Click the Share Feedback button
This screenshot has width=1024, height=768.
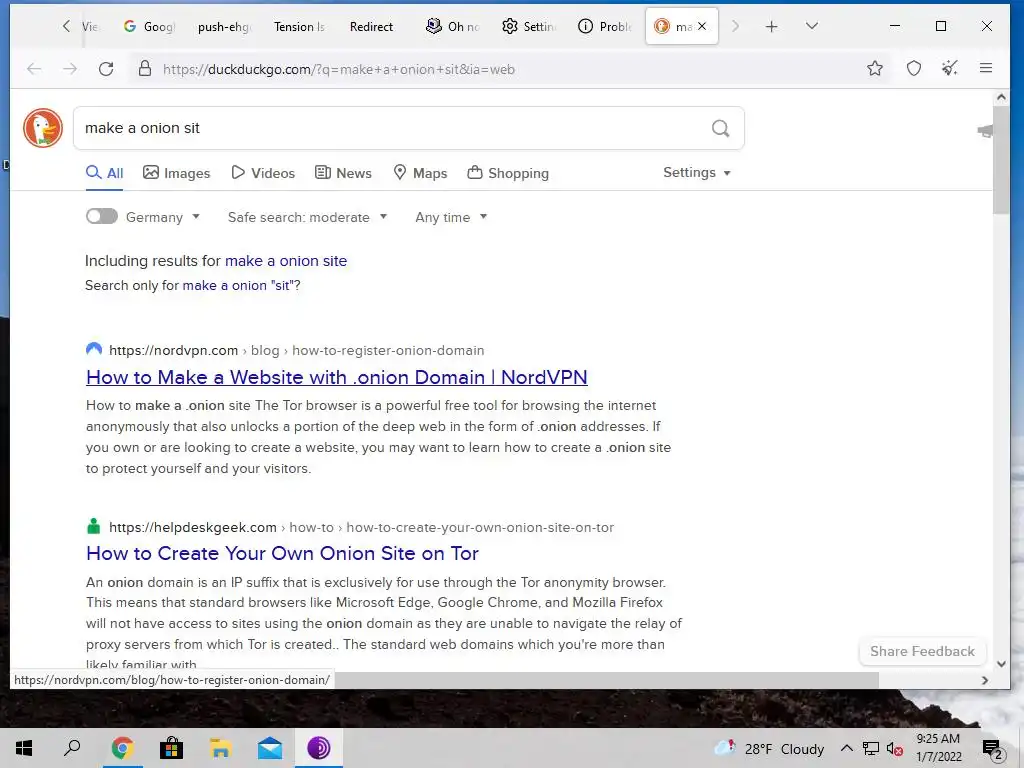[x=922, y=651]
